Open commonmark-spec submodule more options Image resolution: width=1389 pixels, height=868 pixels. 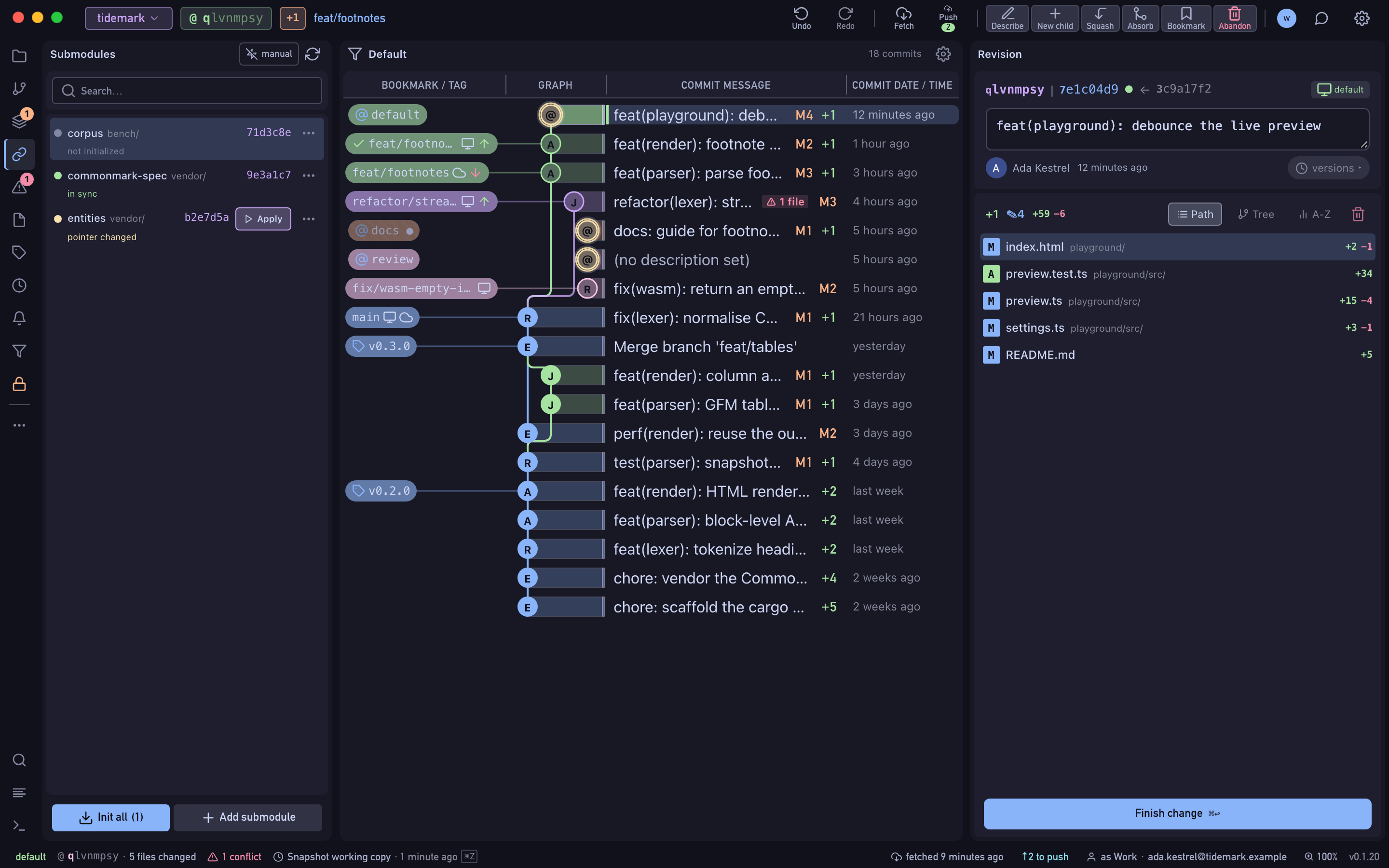pyautogui.click(x=308, y=176)
